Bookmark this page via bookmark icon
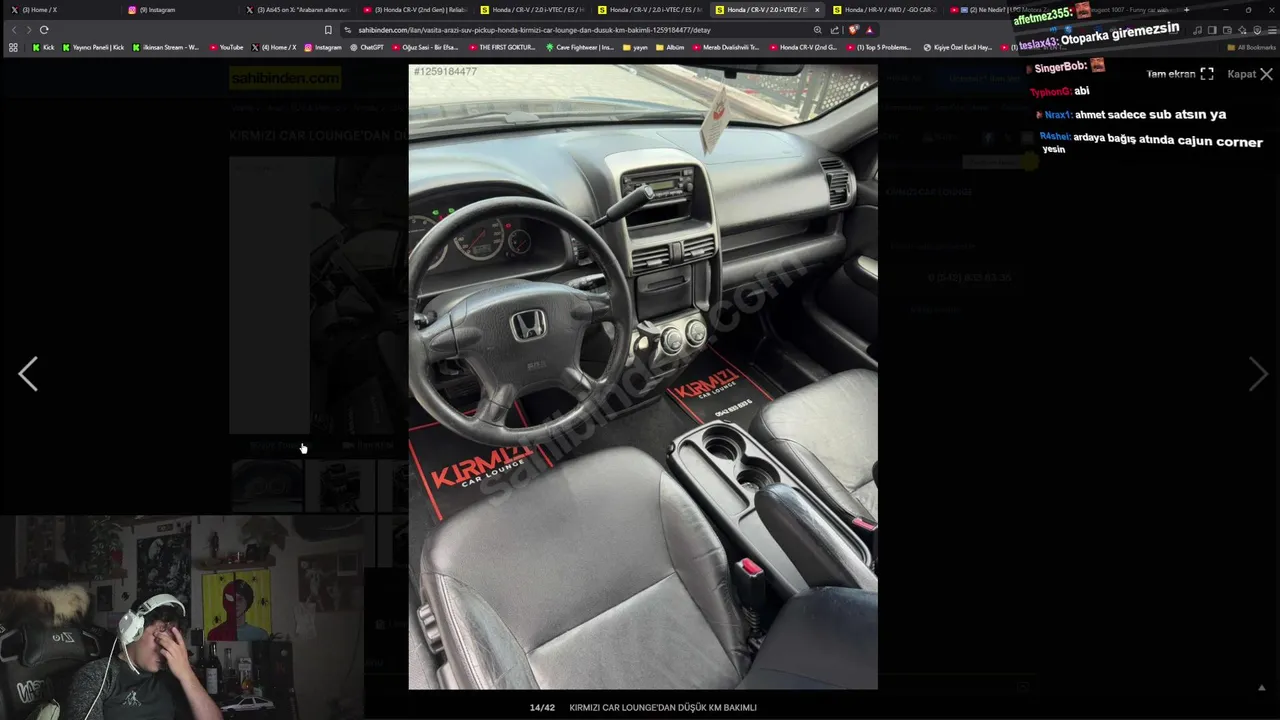This screenshot has height=720, width=1280. tap(328, 30)
